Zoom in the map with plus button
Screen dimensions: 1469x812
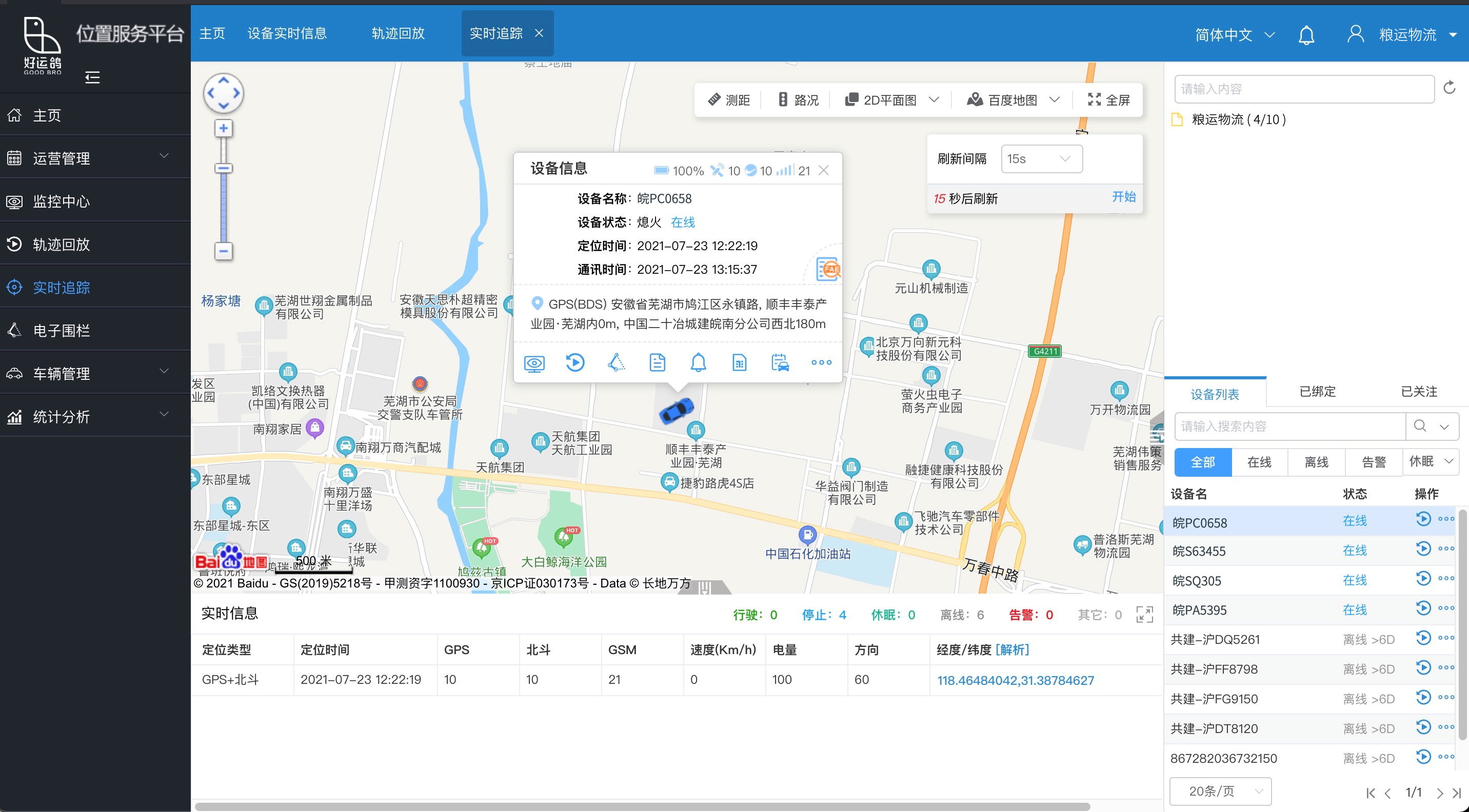pos(224,128)
